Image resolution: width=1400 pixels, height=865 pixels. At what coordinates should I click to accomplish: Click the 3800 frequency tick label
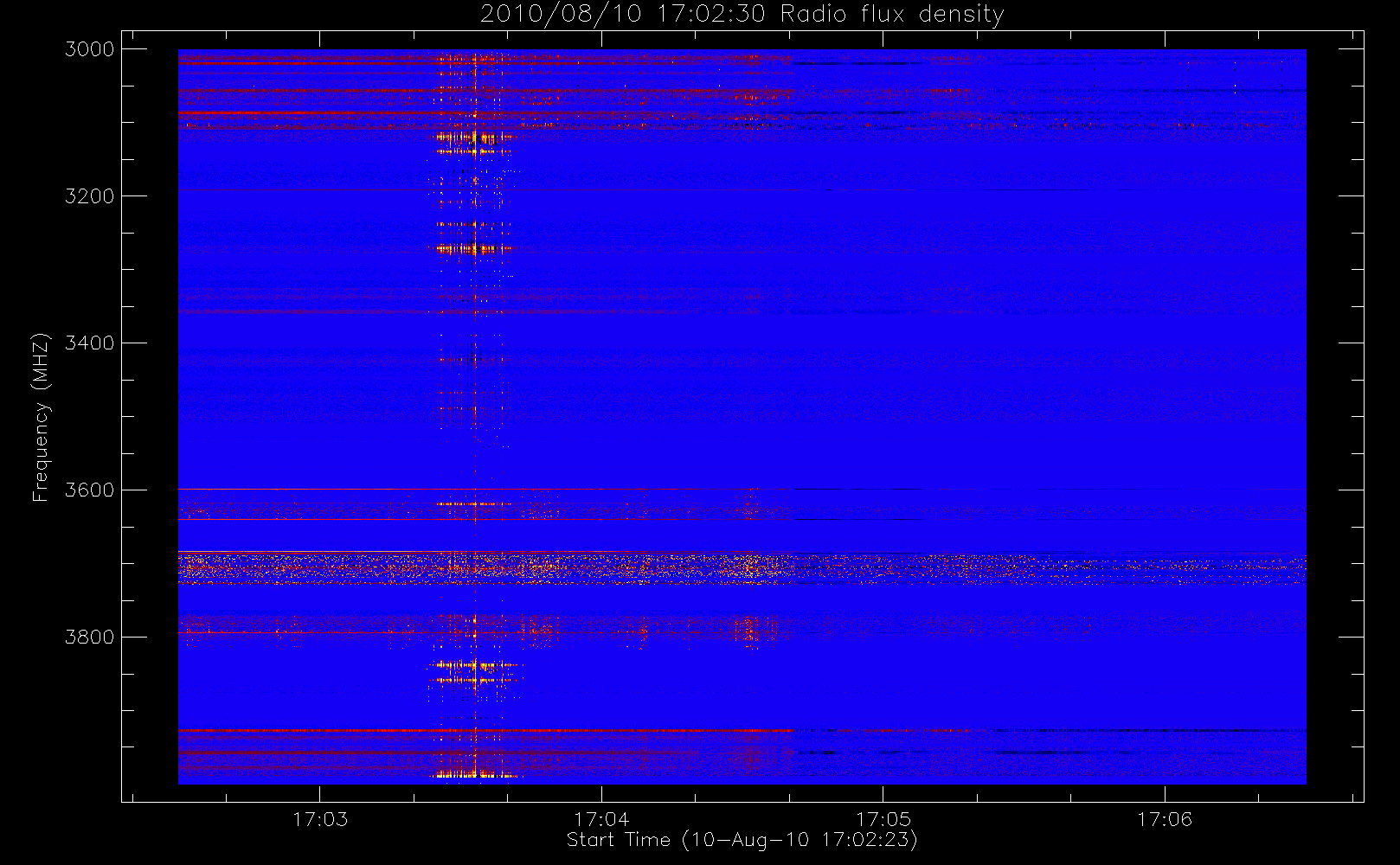click(x=90, y=638)
